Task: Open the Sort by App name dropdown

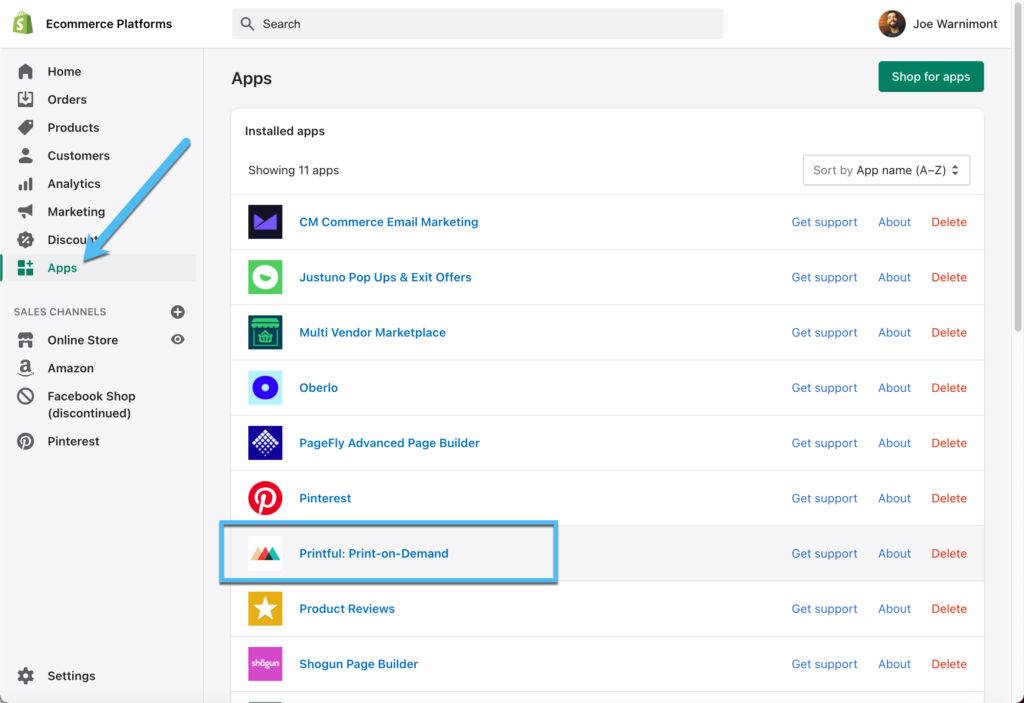Action: tap(886, 170)
